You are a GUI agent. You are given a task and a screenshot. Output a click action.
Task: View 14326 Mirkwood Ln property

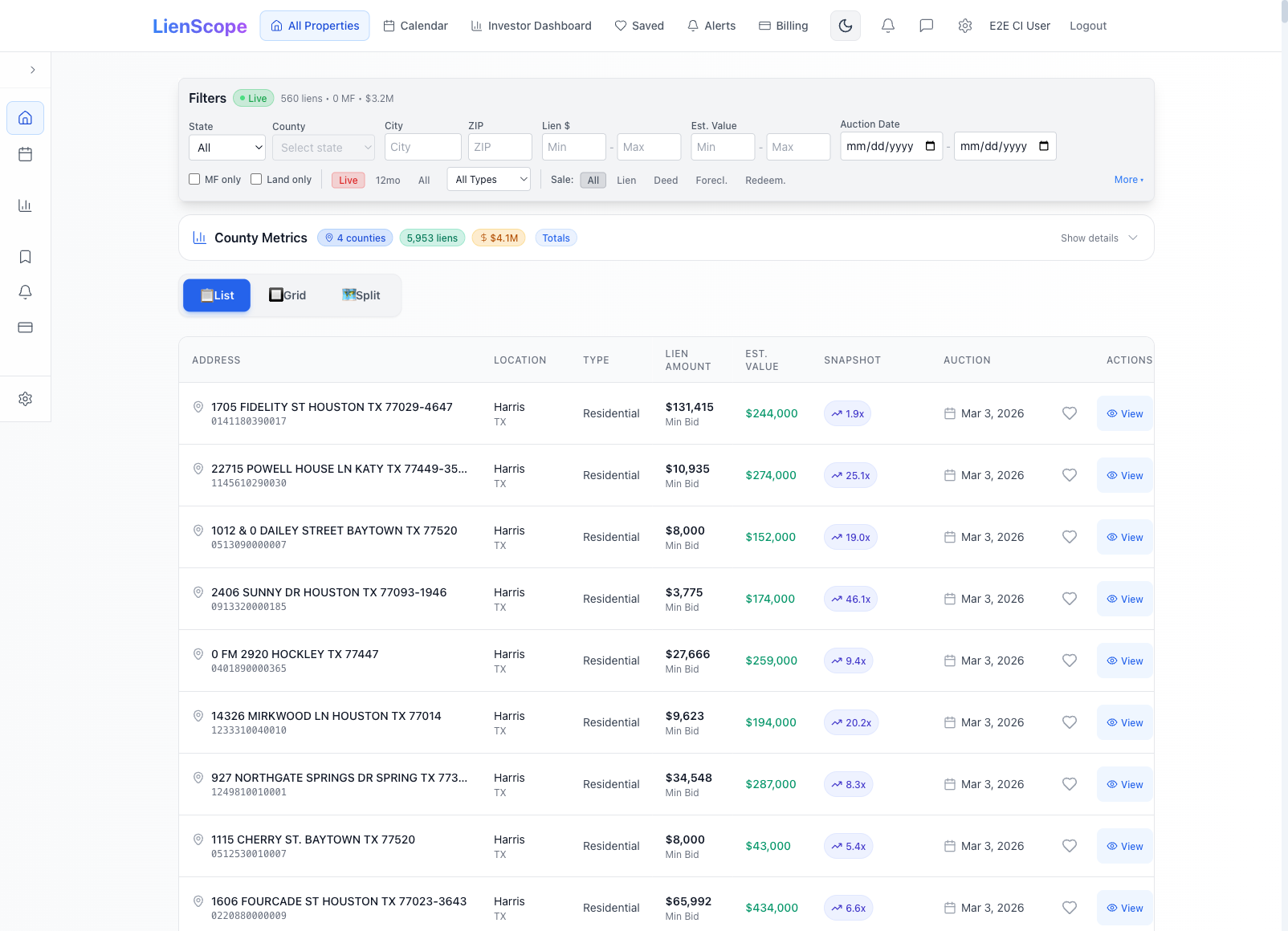pos(1125,722)
